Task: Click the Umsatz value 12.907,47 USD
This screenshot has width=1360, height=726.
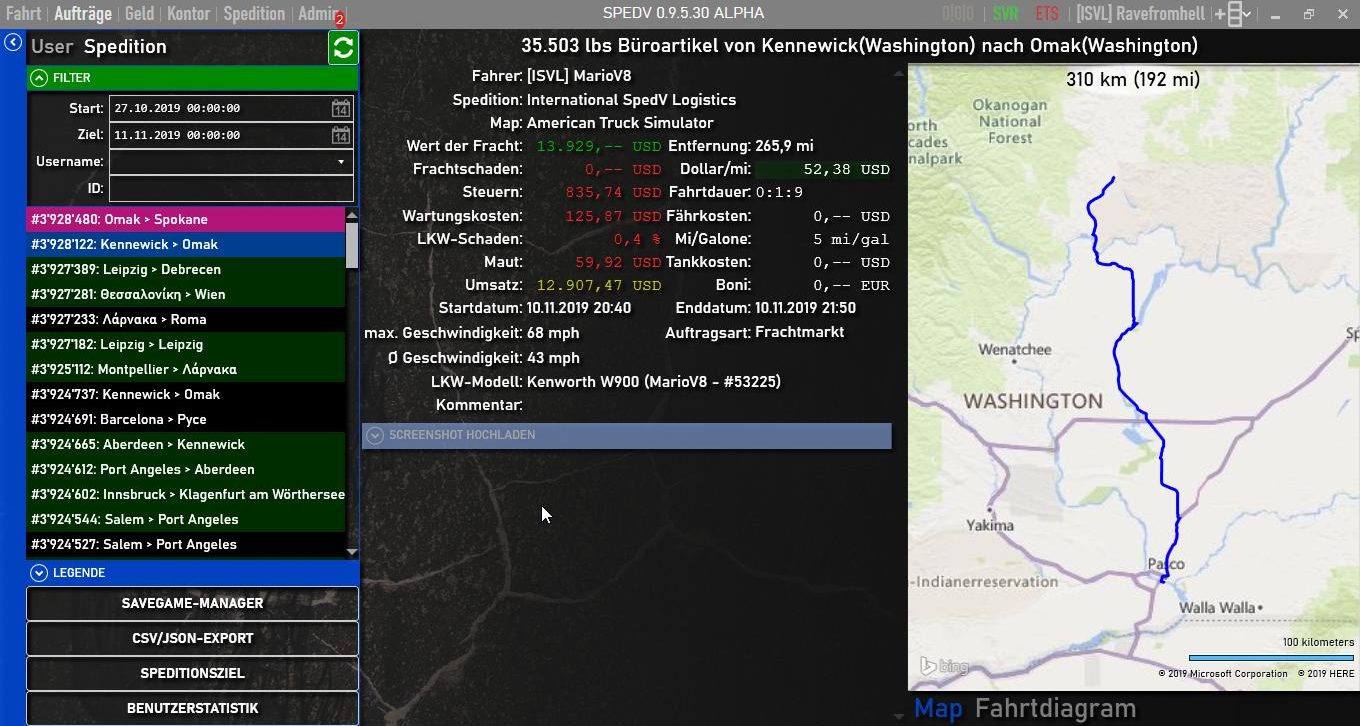Action: 599,285
